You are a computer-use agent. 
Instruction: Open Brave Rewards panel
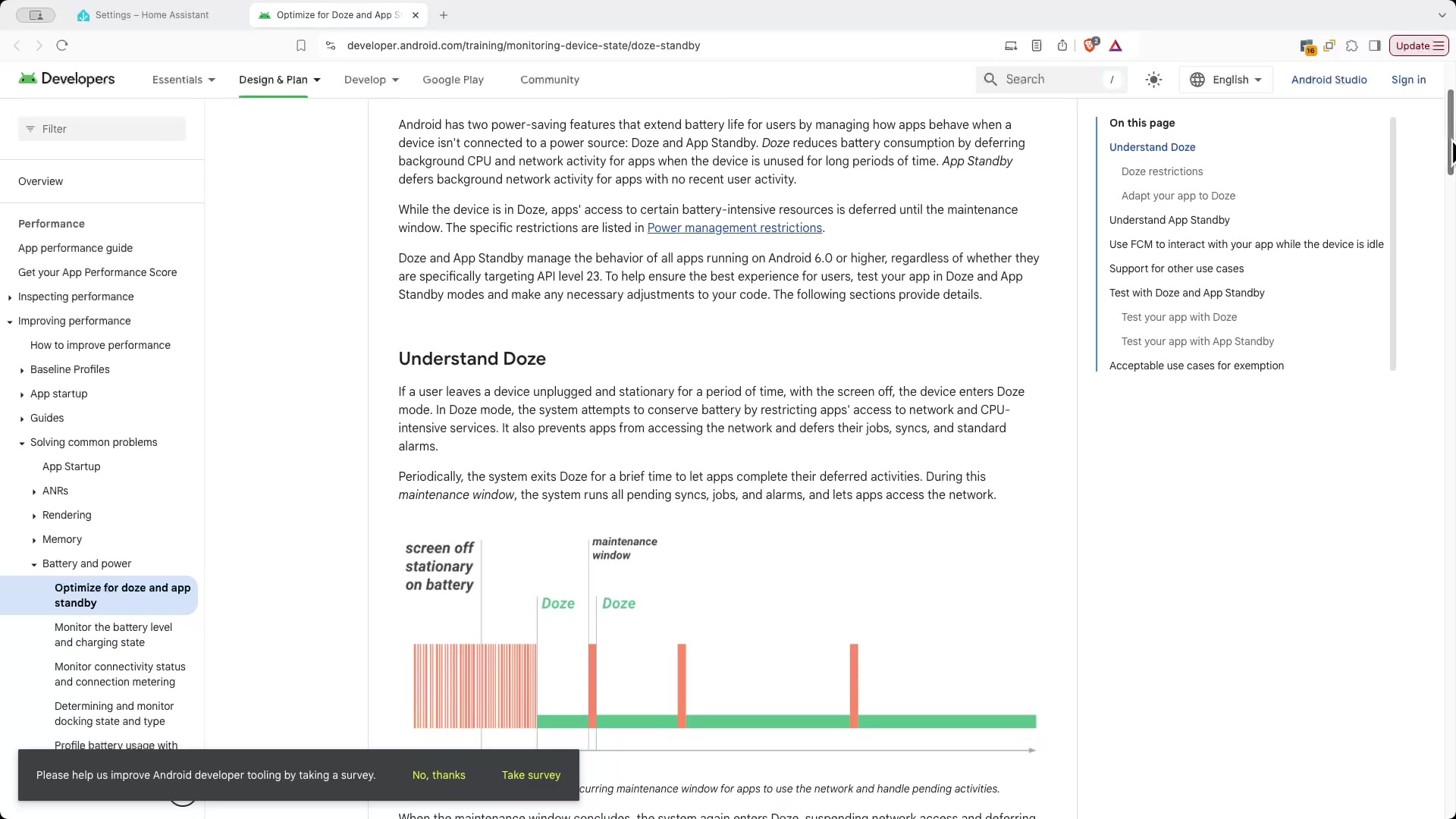coord(1116,45)
